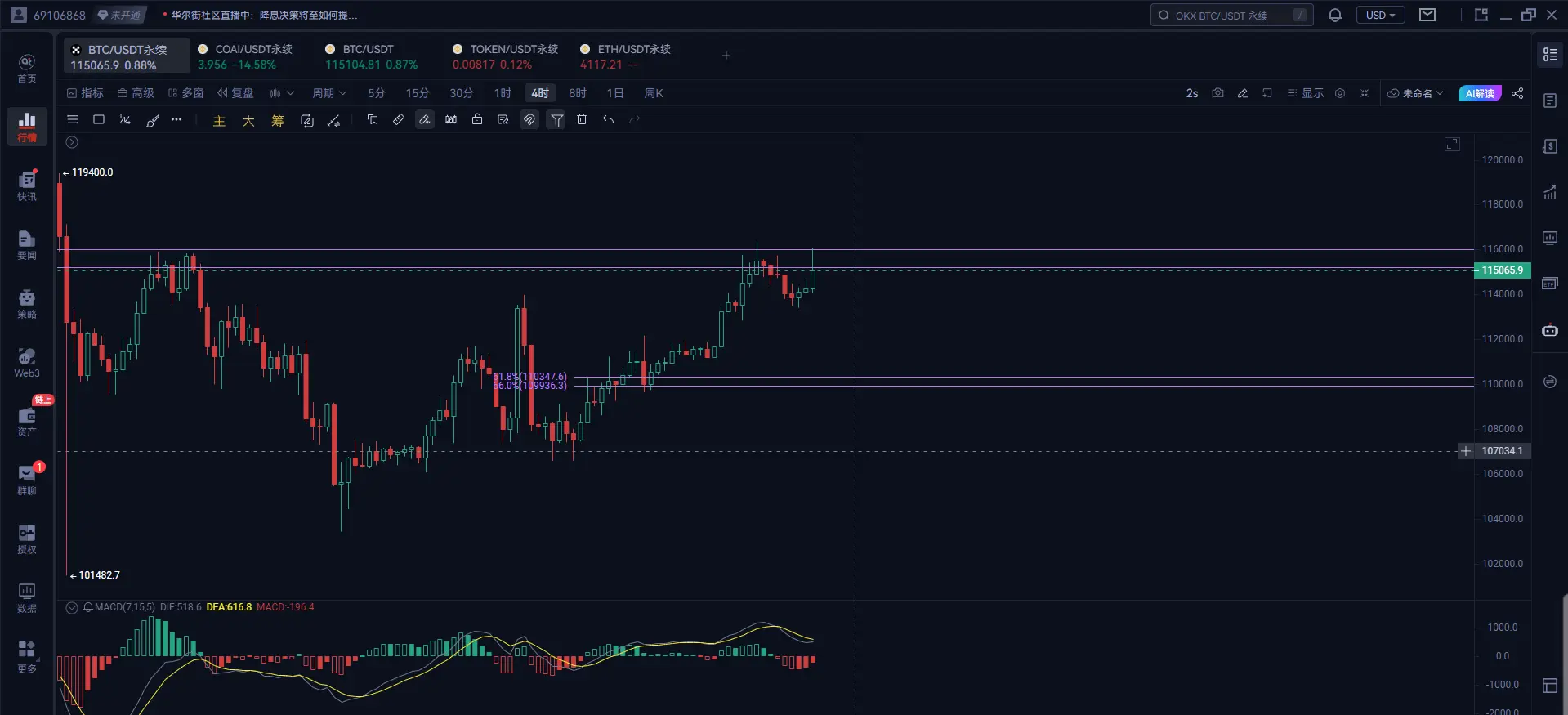The height and width of the screenshot is (715, 1568).
Task: Add a new symbol tab
Action: [726, 56]
